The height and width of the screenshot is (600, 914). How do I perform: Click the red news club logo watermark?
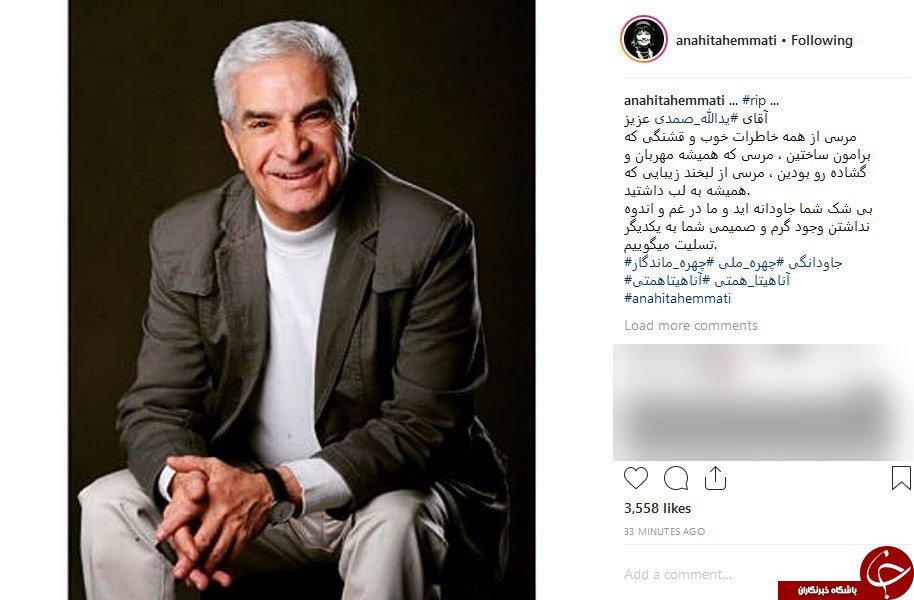[x=846, y=574]
